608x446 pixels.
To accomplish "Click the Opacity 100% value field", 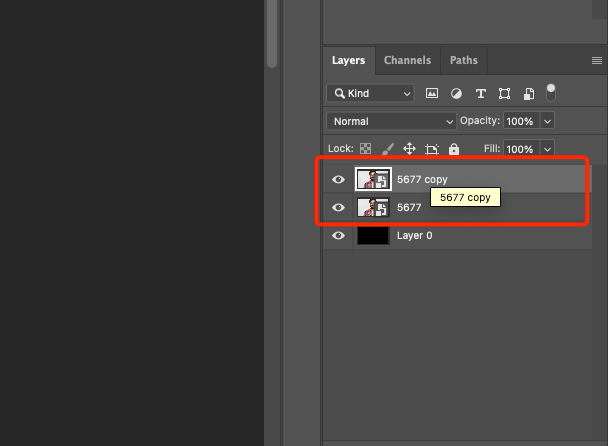I will [521, 121].
